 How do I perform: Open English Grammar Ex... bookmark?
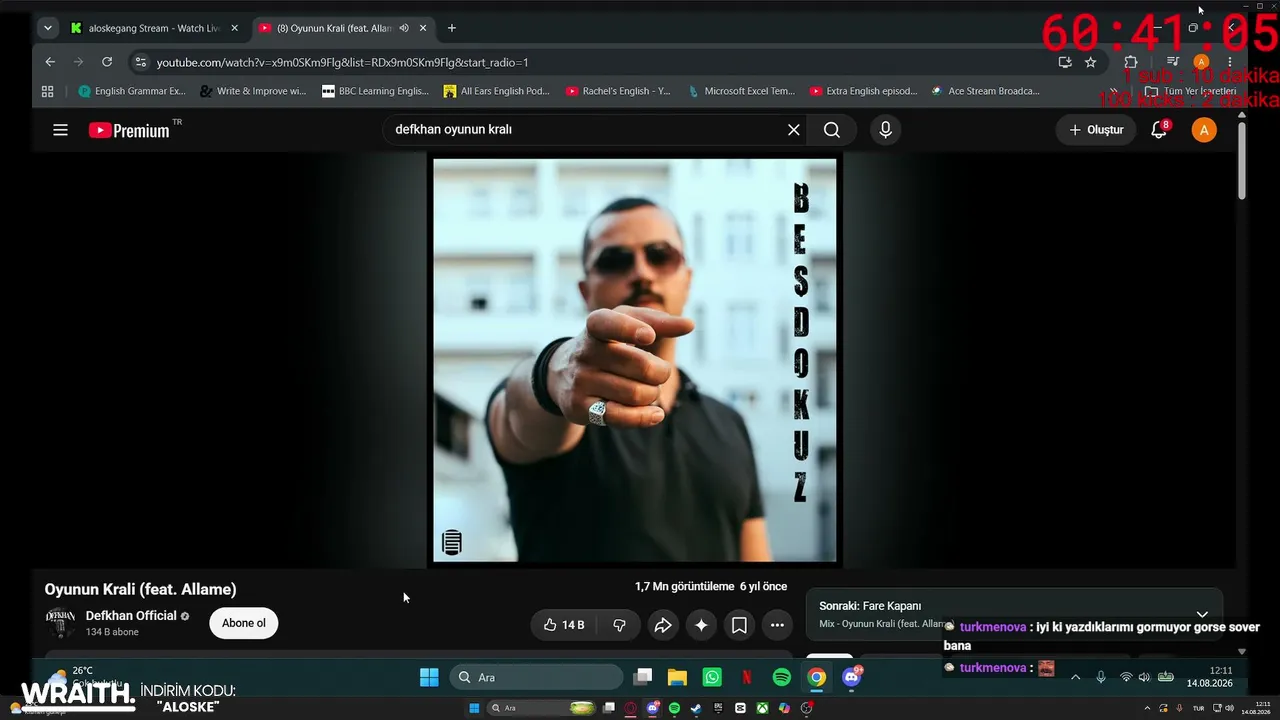pos(132,91)
